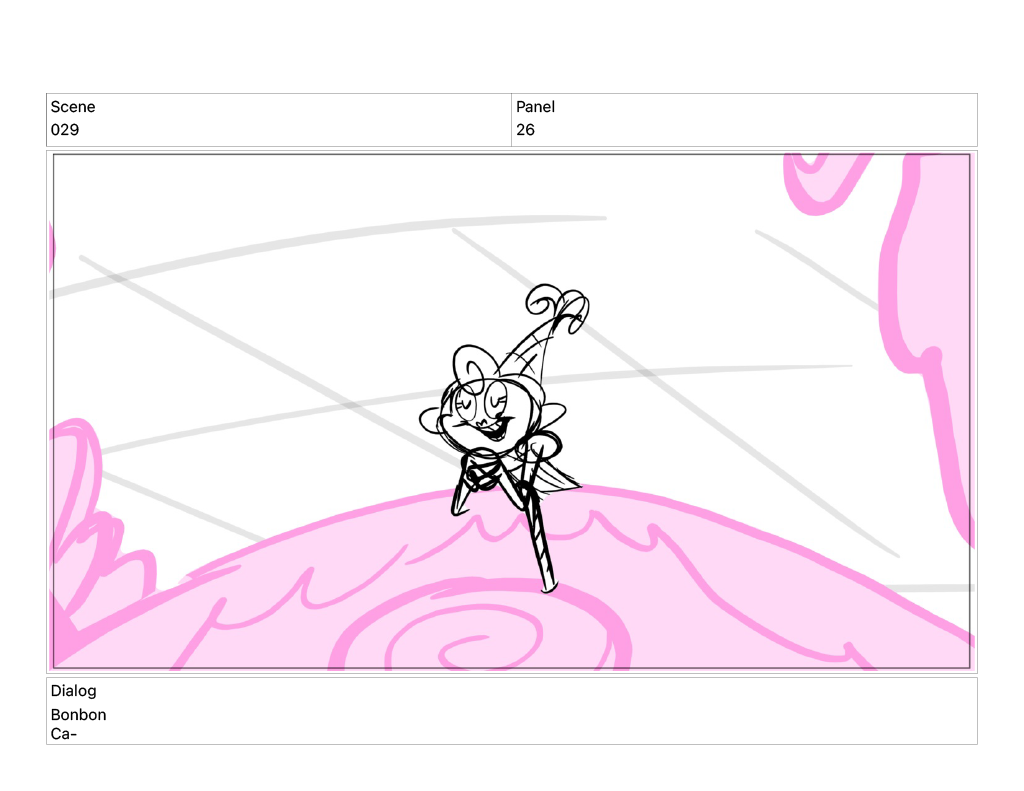Click empty space in the Panel header cell
This screenshot has width=1024, height=791.
(750, 120)
